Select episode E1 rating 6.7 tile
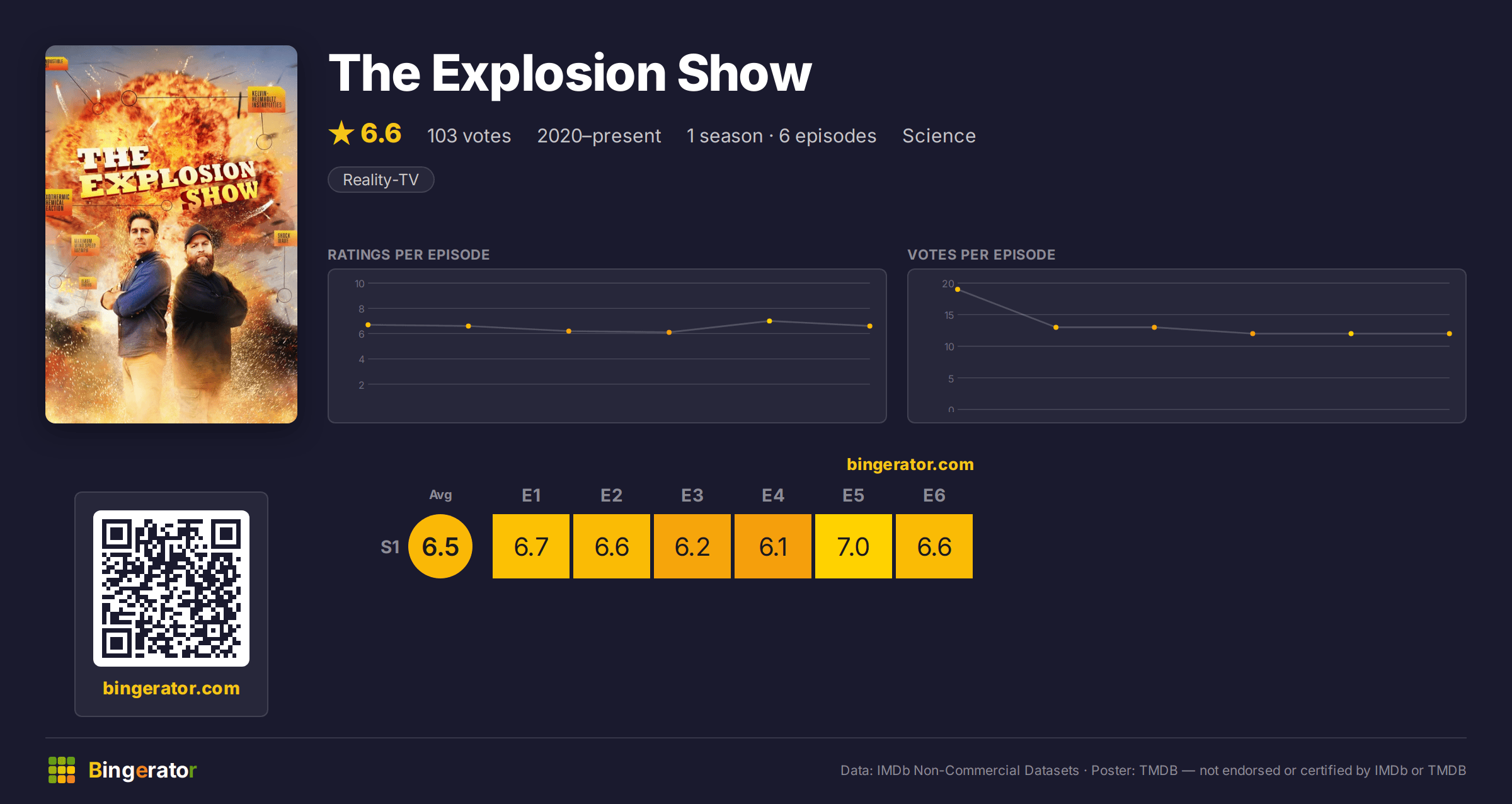The image size is (1512, 804). pos(531,546)
